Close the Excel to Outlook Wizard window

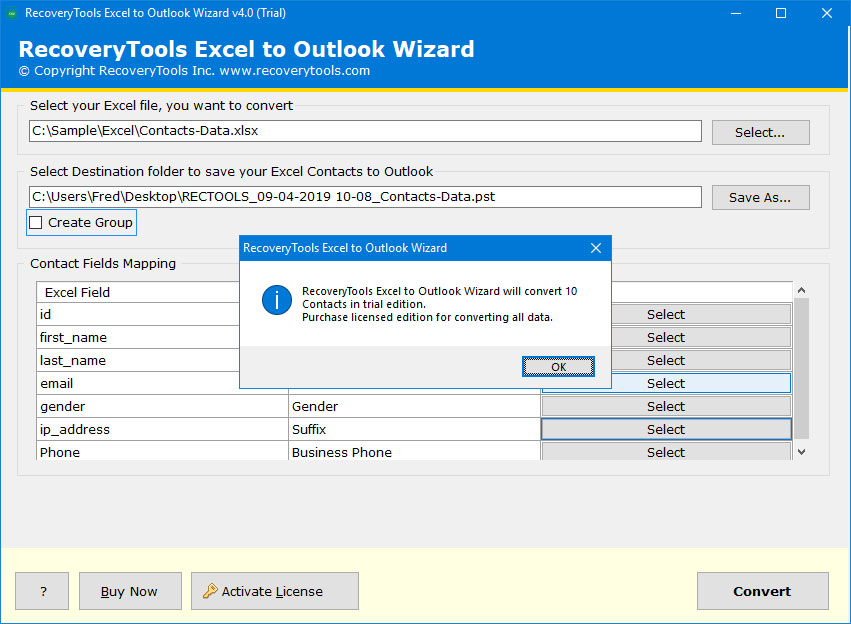point(827,13)
